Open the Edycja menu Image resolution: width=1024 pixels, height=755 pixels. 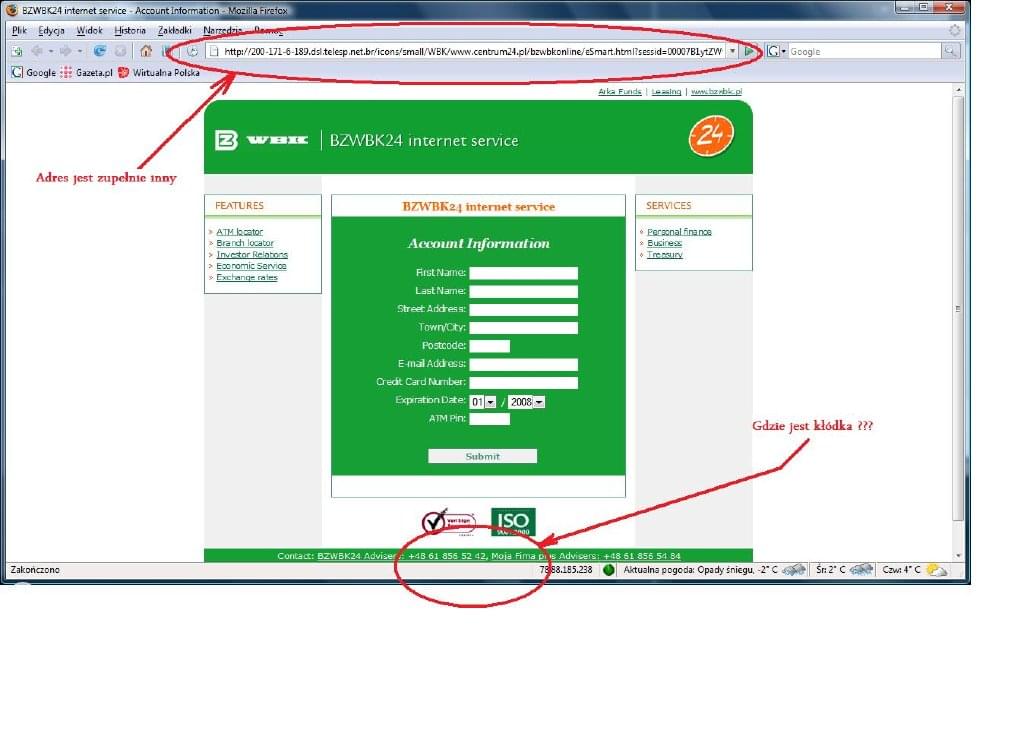(51, 30)
